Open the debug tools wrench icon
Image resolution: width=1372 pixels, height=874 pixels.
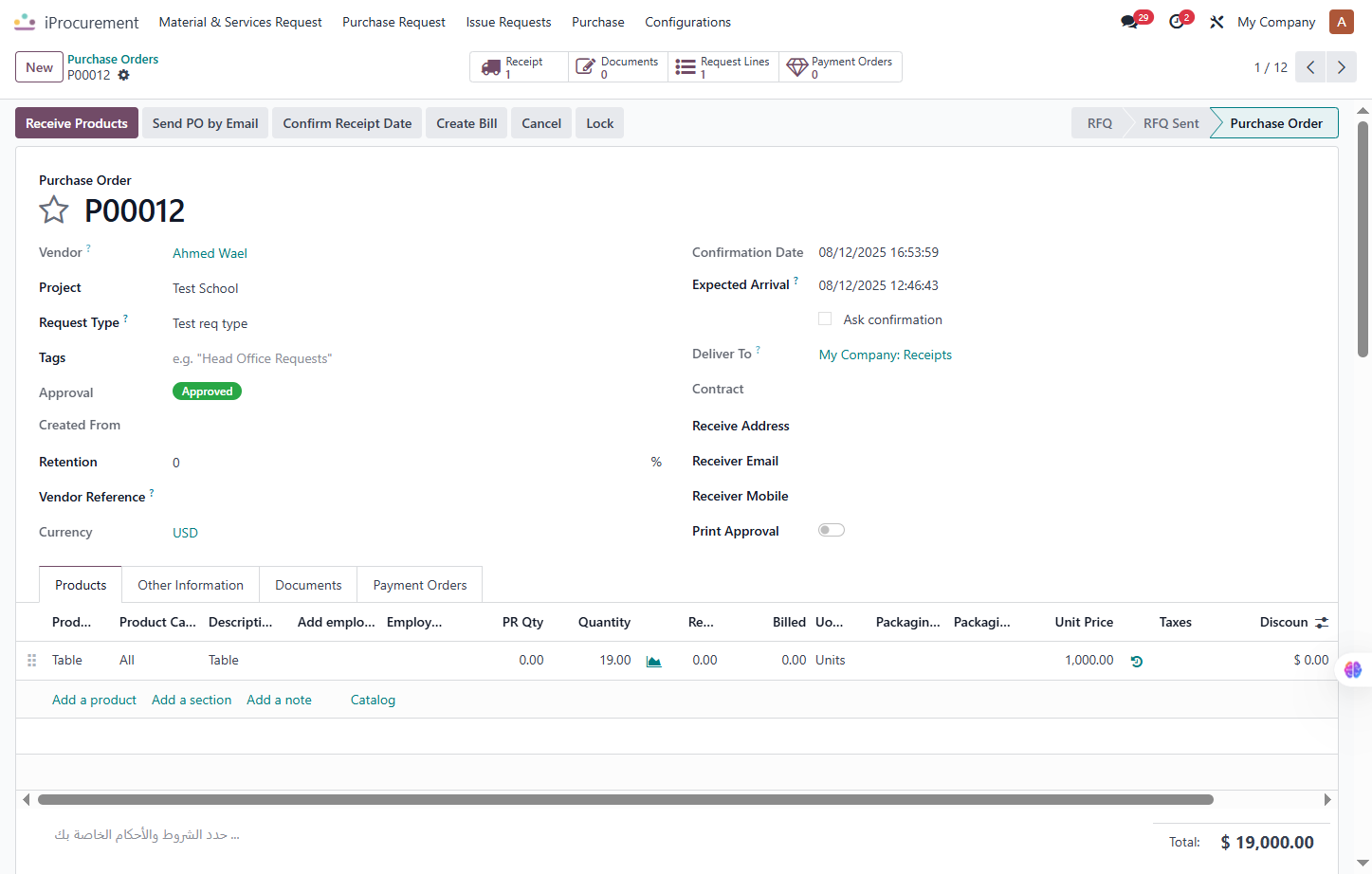coord(1217,22)
